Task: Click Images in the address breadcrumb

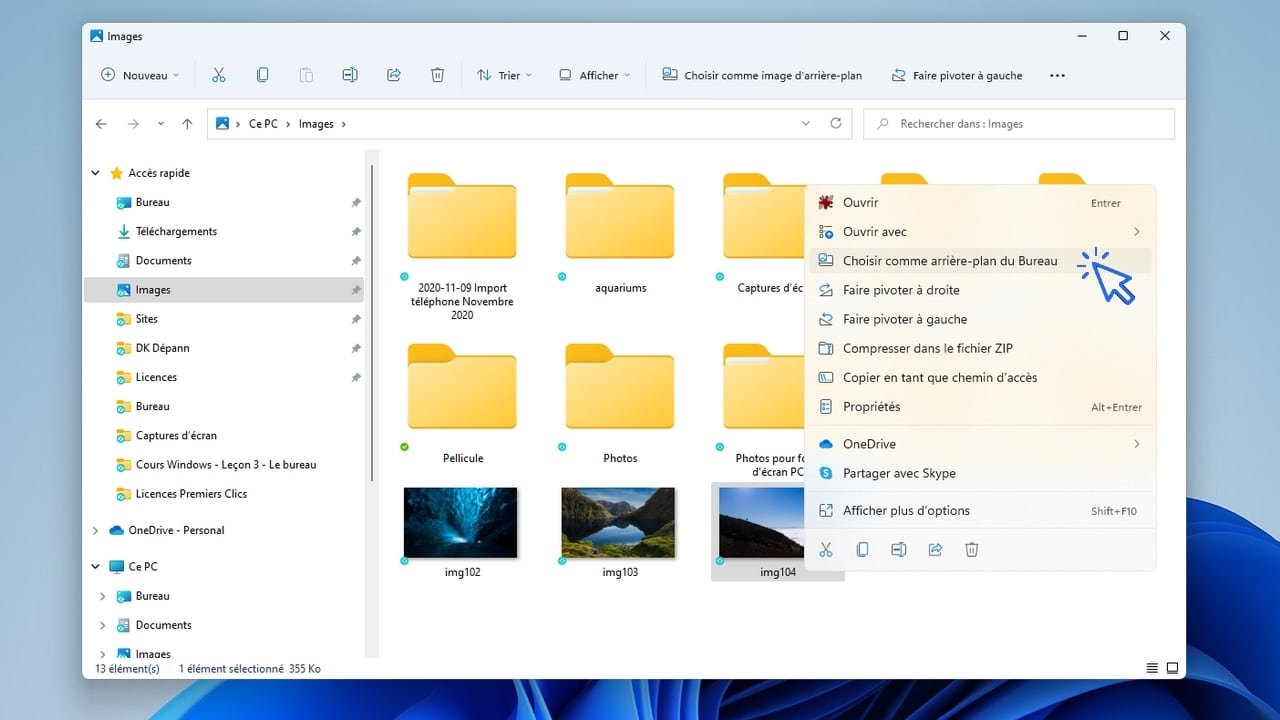Action: click(x=316, y=124)
